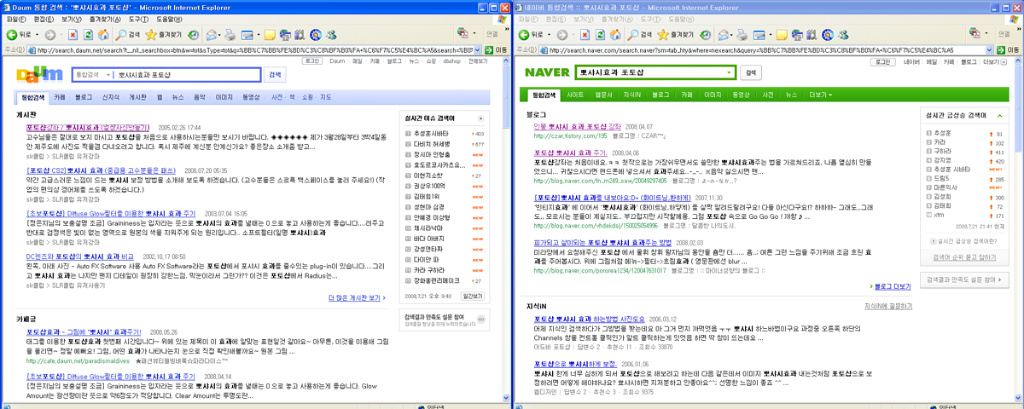Click down arrow of Daum window scrollbar
1024x409 pixels.
click(x=507, y=399)
